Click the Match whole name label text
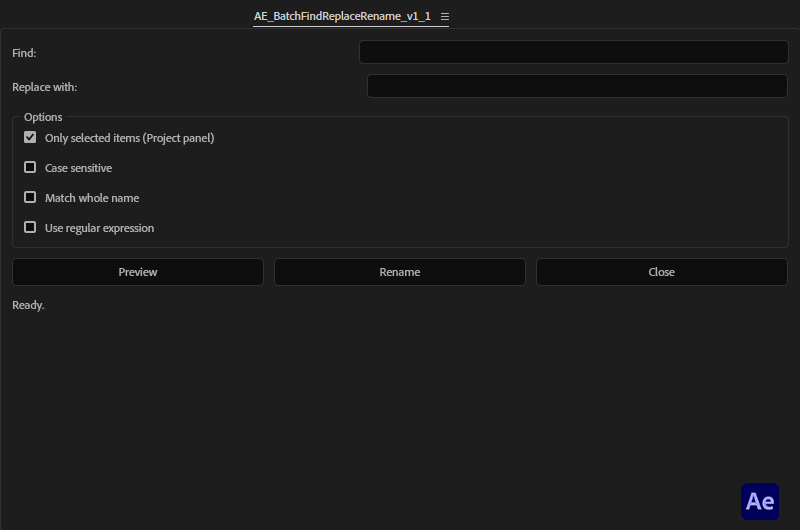The height and width of the screenshot is (530, 800). 92,198
